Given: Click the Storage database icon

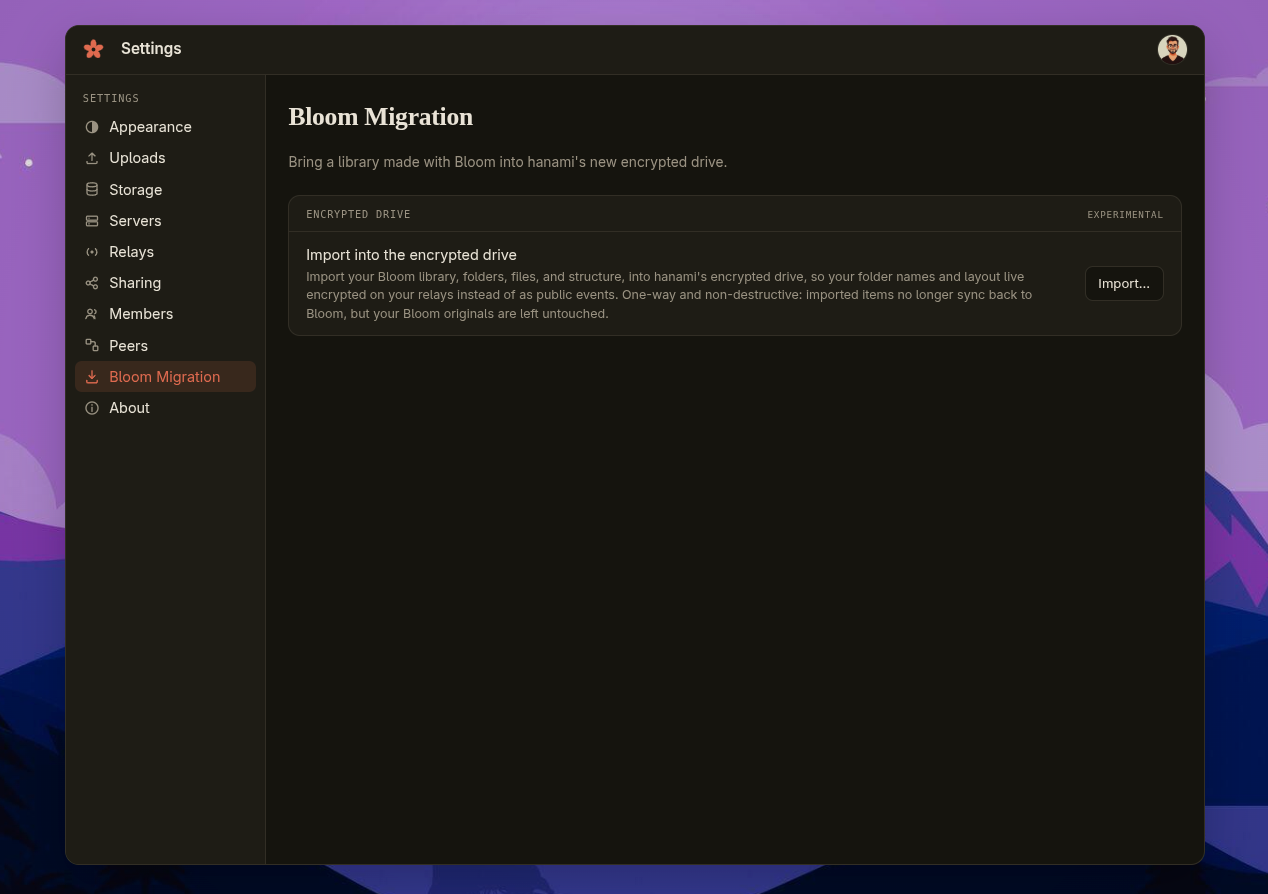Looking at the screenshot, I should point(92,190).
